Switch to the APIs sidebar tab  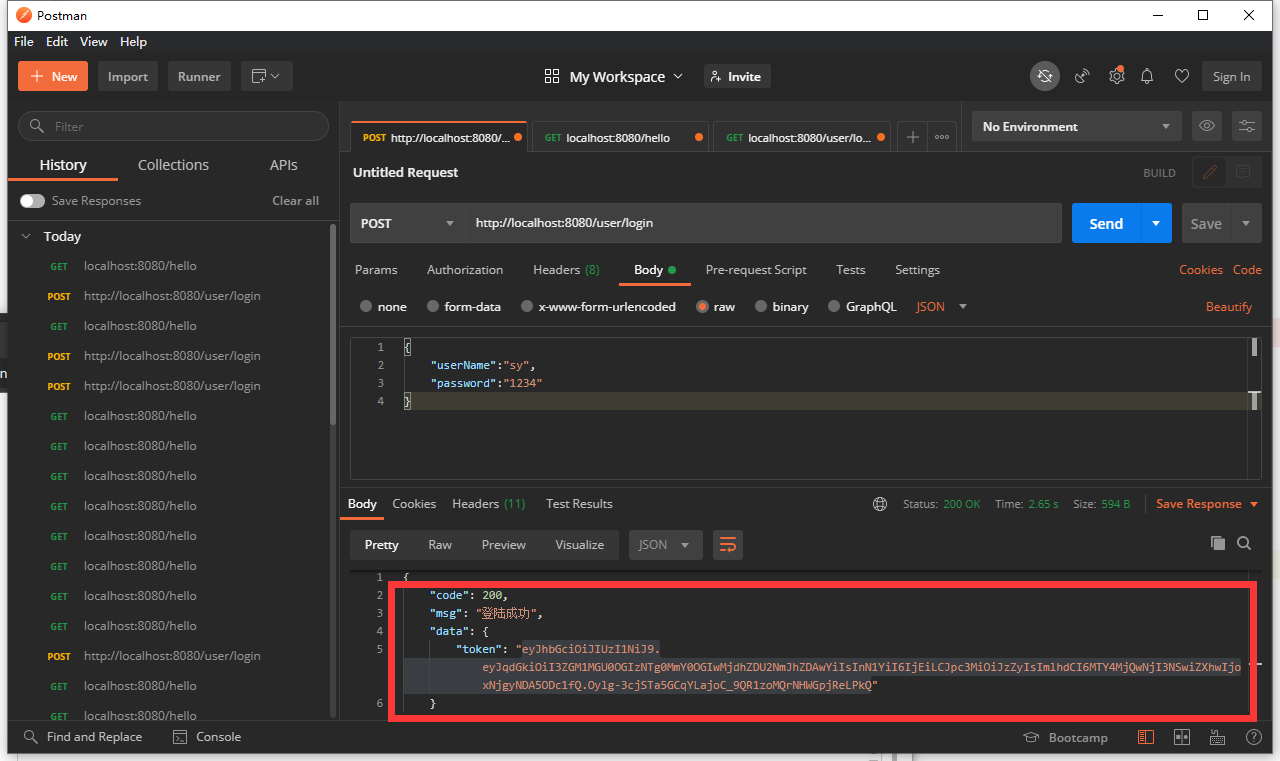(x=284, y=165)
